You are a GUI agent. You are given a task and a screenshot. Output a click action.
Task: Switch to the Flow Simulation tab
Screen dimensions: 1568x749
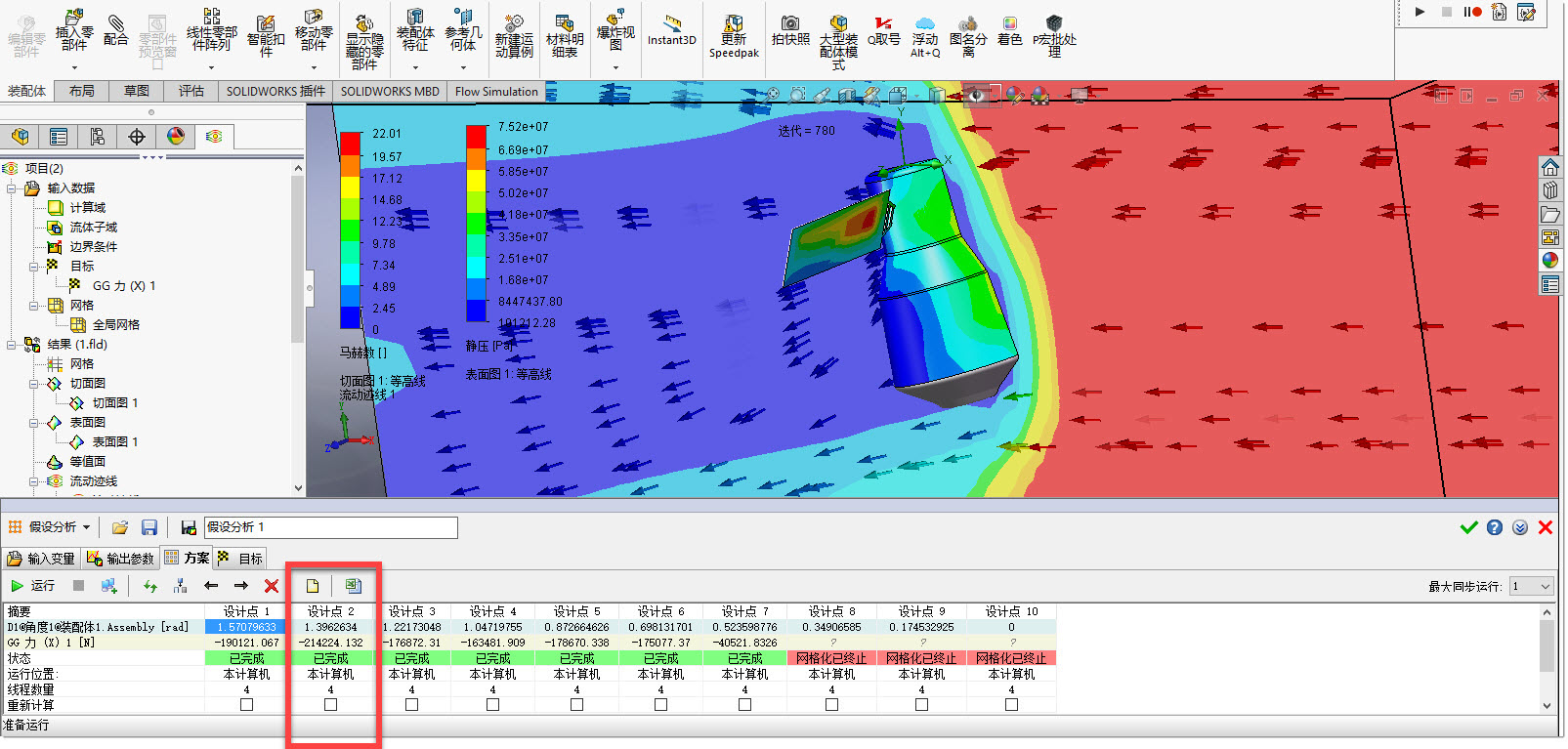coord(496,92)
